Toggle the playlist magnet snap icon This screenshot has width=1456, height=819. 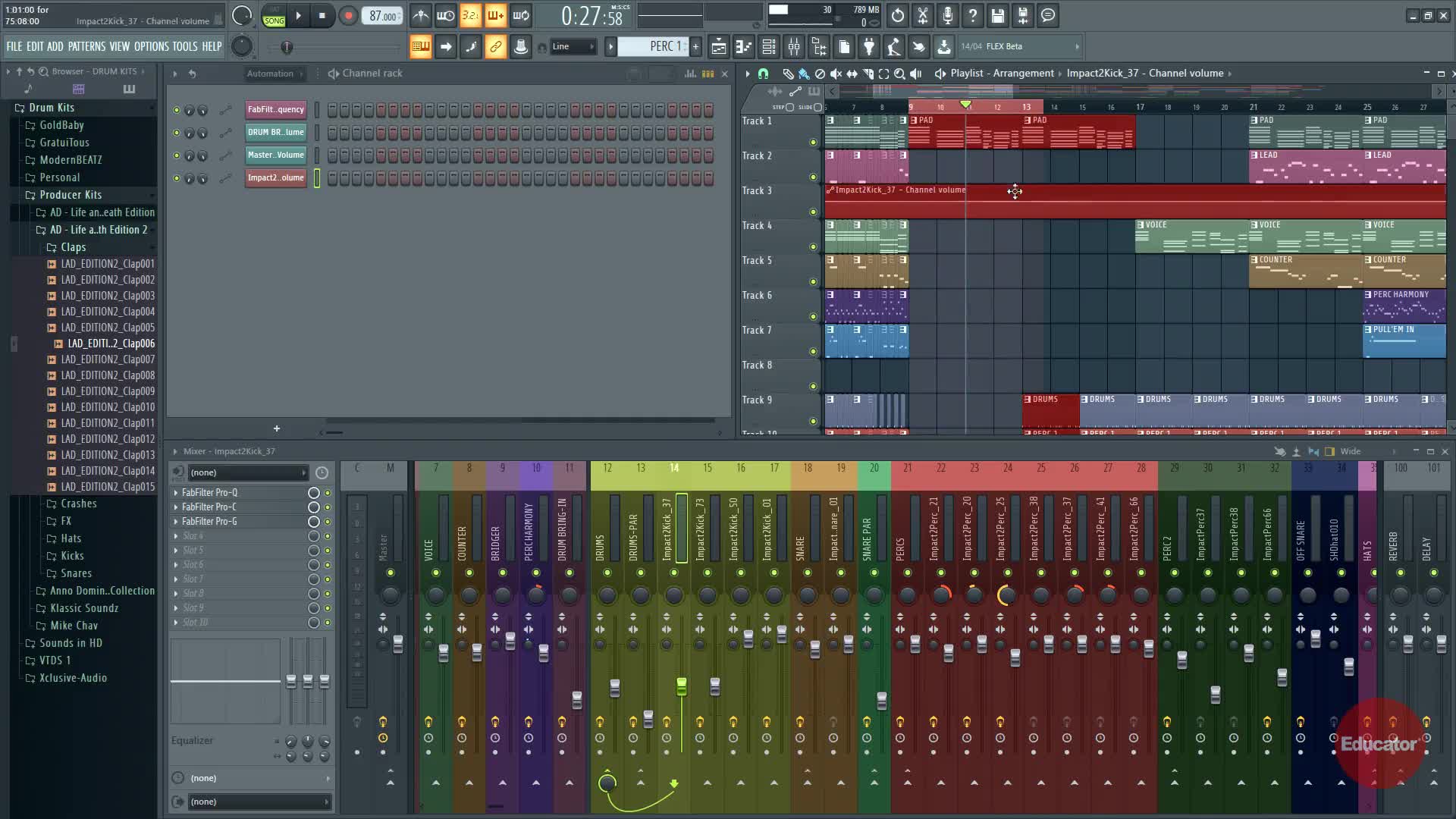[764, 74]
